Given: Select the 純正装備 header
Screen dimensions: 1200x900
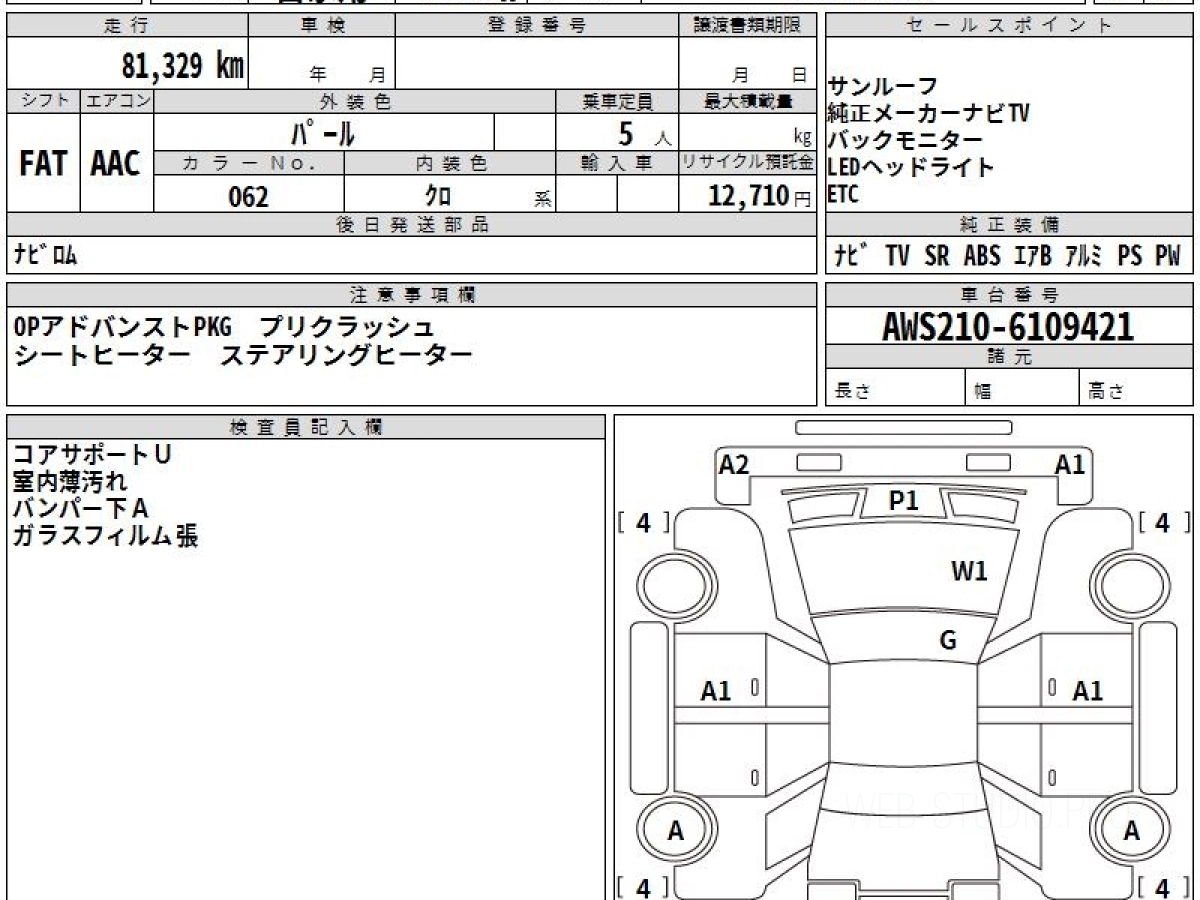Looking at the screenshot, I should click(x=1010, y=225).
